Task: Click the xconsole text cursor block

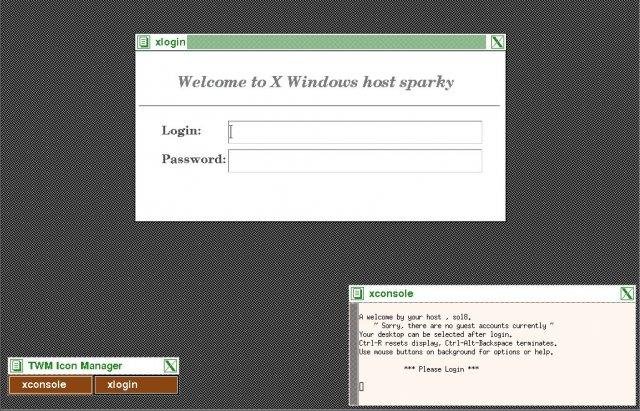Action: pos(361,386)
